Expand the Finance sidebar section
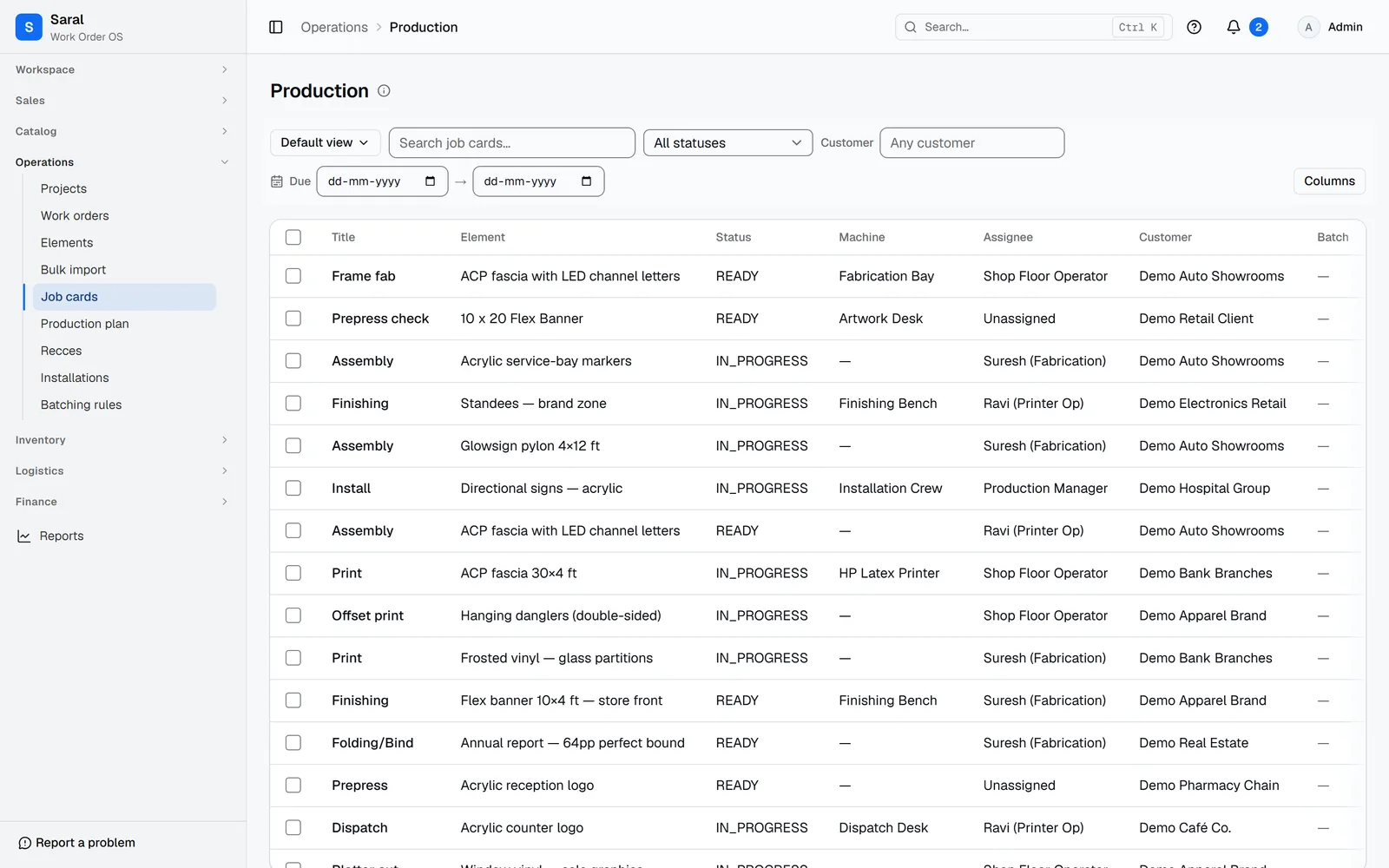 pos(122,502)
